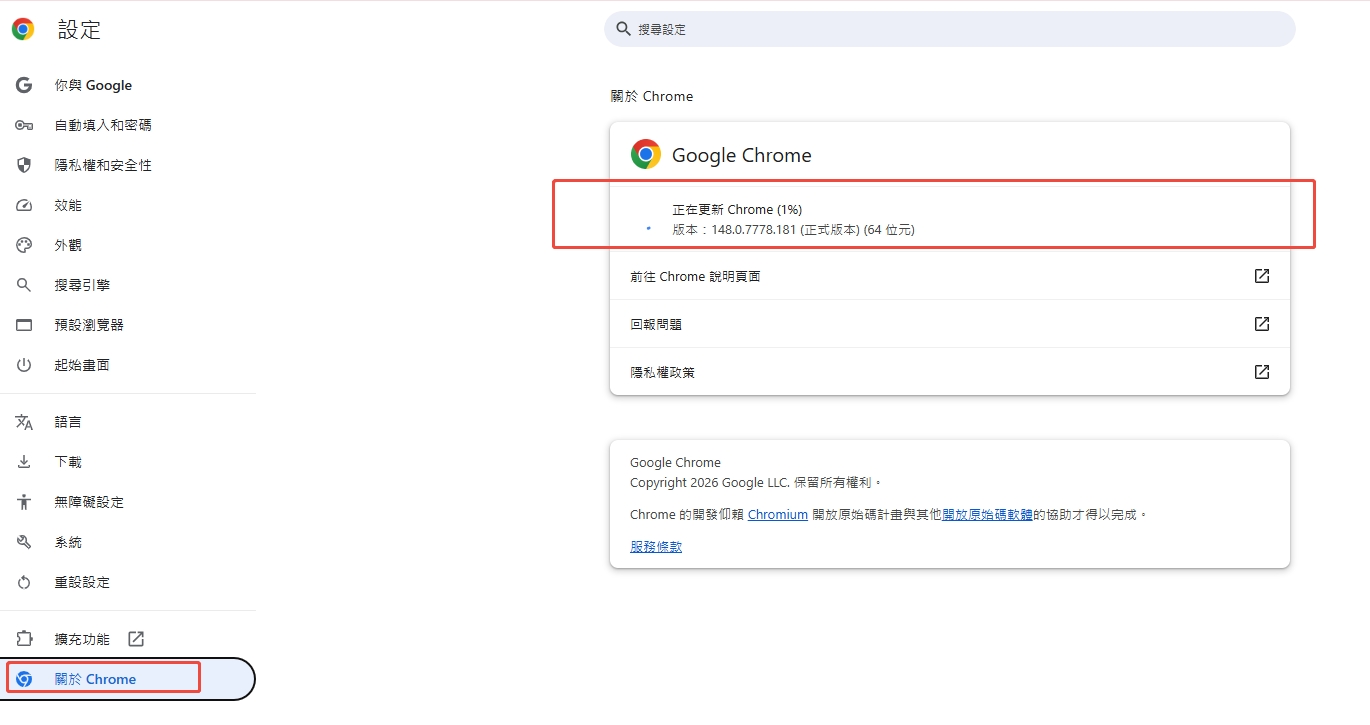Click the Chrome icon in 關於 Chrome item
1370x725 pixels.
(x=24, y=679)
